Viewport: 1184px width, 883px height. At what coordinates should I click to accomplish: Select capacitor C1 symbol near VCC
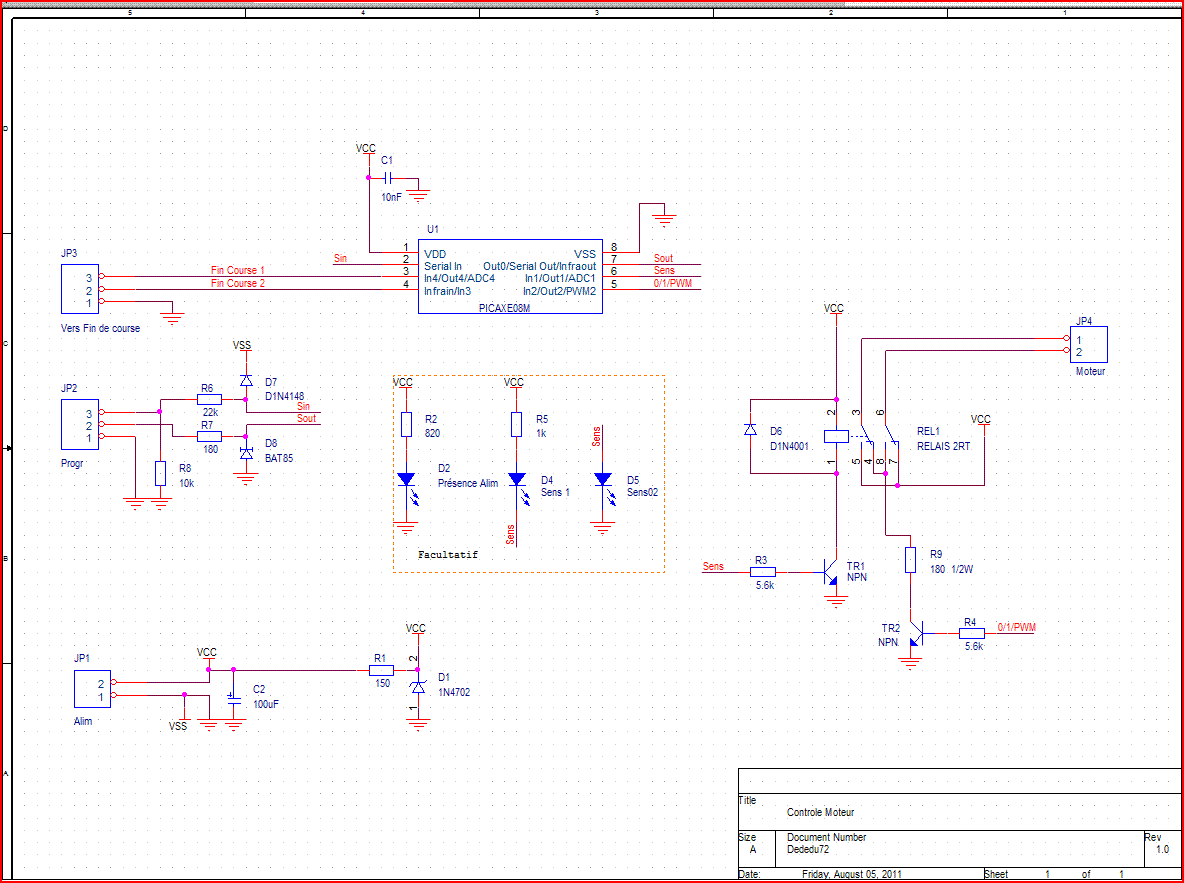pos(387,178)
